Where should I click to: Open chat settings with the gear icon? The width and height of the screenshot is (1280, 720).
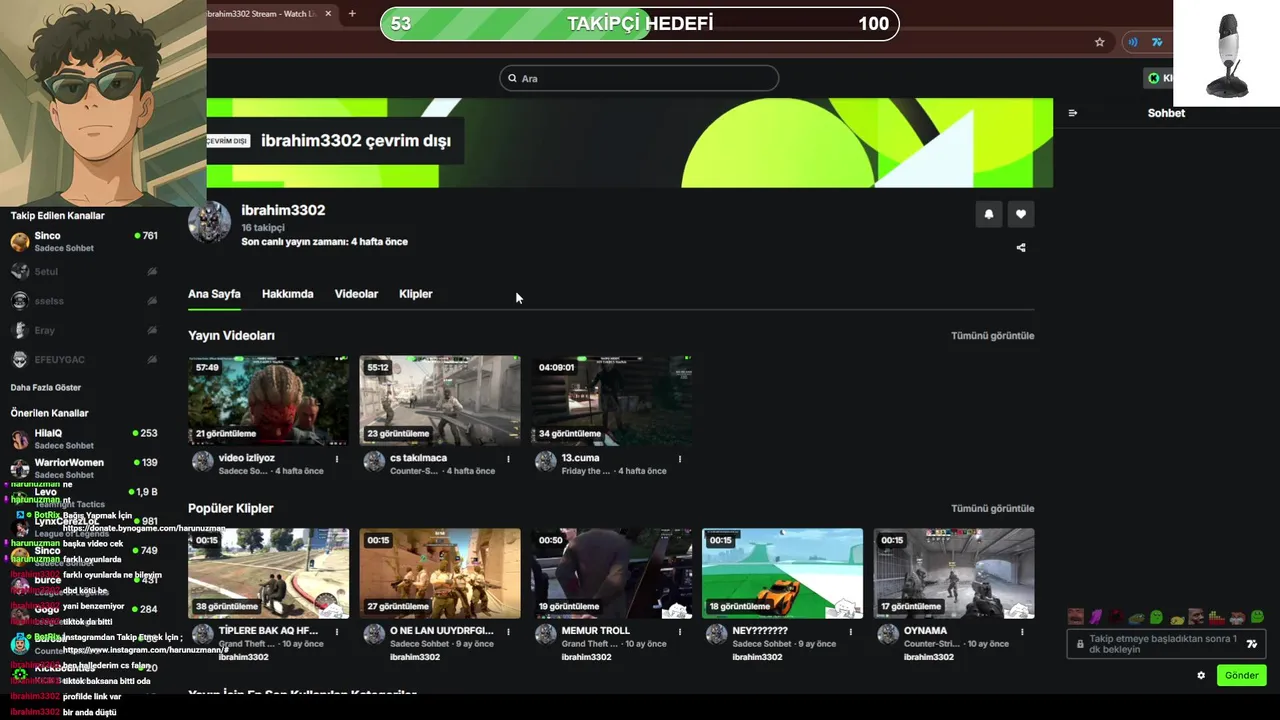1201,675
